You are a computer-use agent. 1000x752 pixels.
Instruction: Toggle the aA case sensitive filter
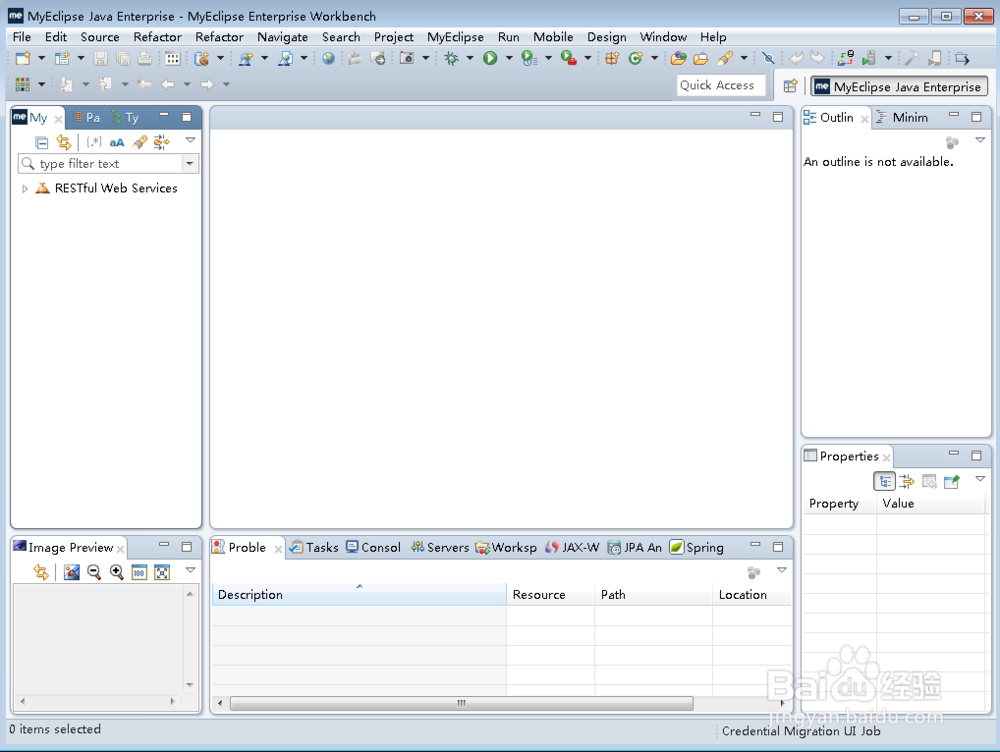pyautogui.click(x=117, y=142)
